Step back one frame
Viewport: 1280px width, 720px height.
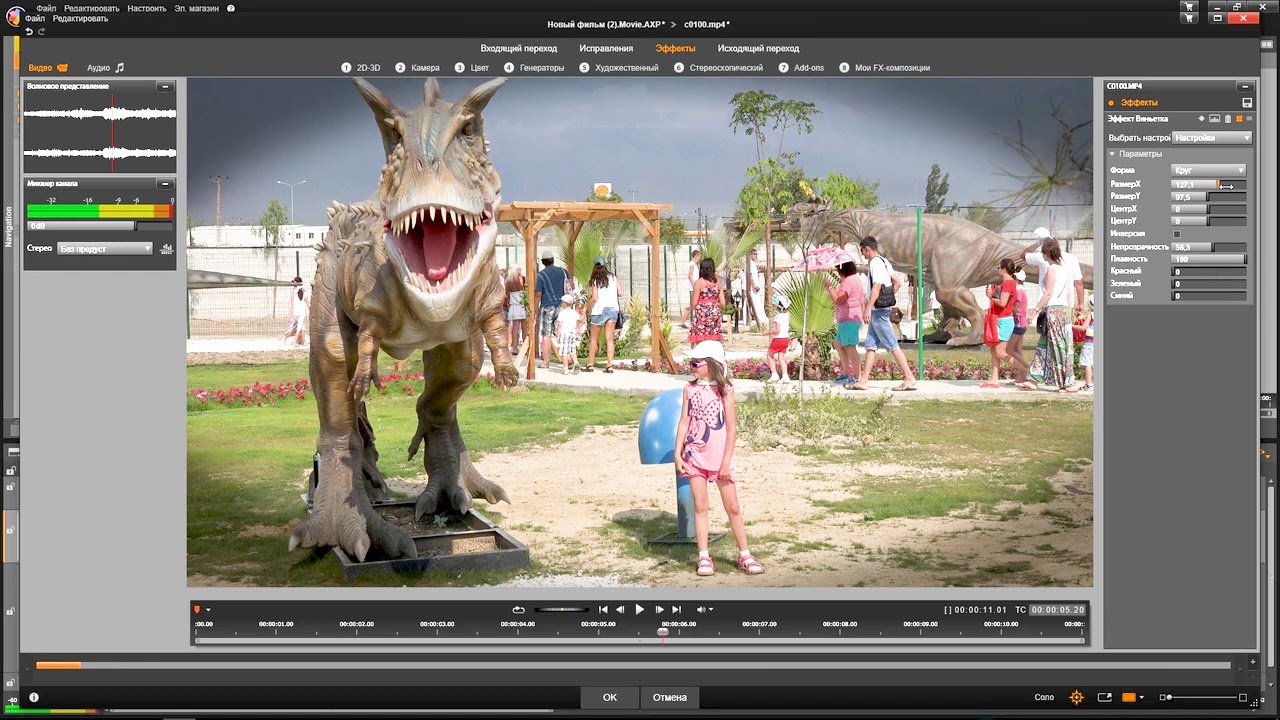click(x=620, y=609)
